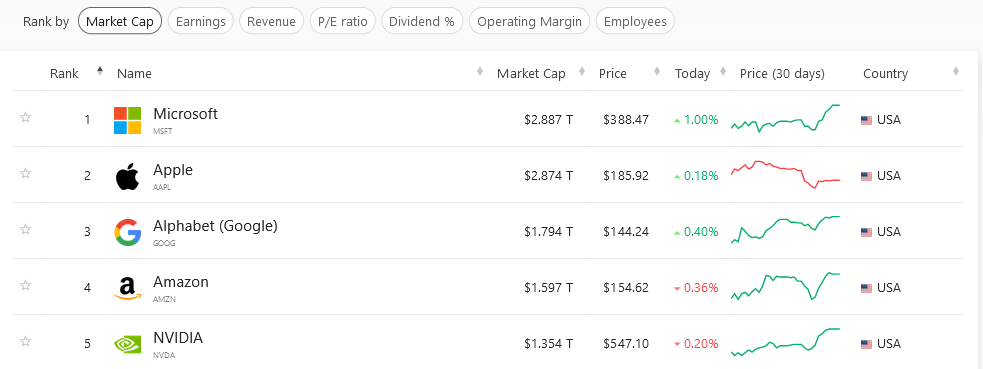Click the Microsoft logo icon

click(127, 120)
